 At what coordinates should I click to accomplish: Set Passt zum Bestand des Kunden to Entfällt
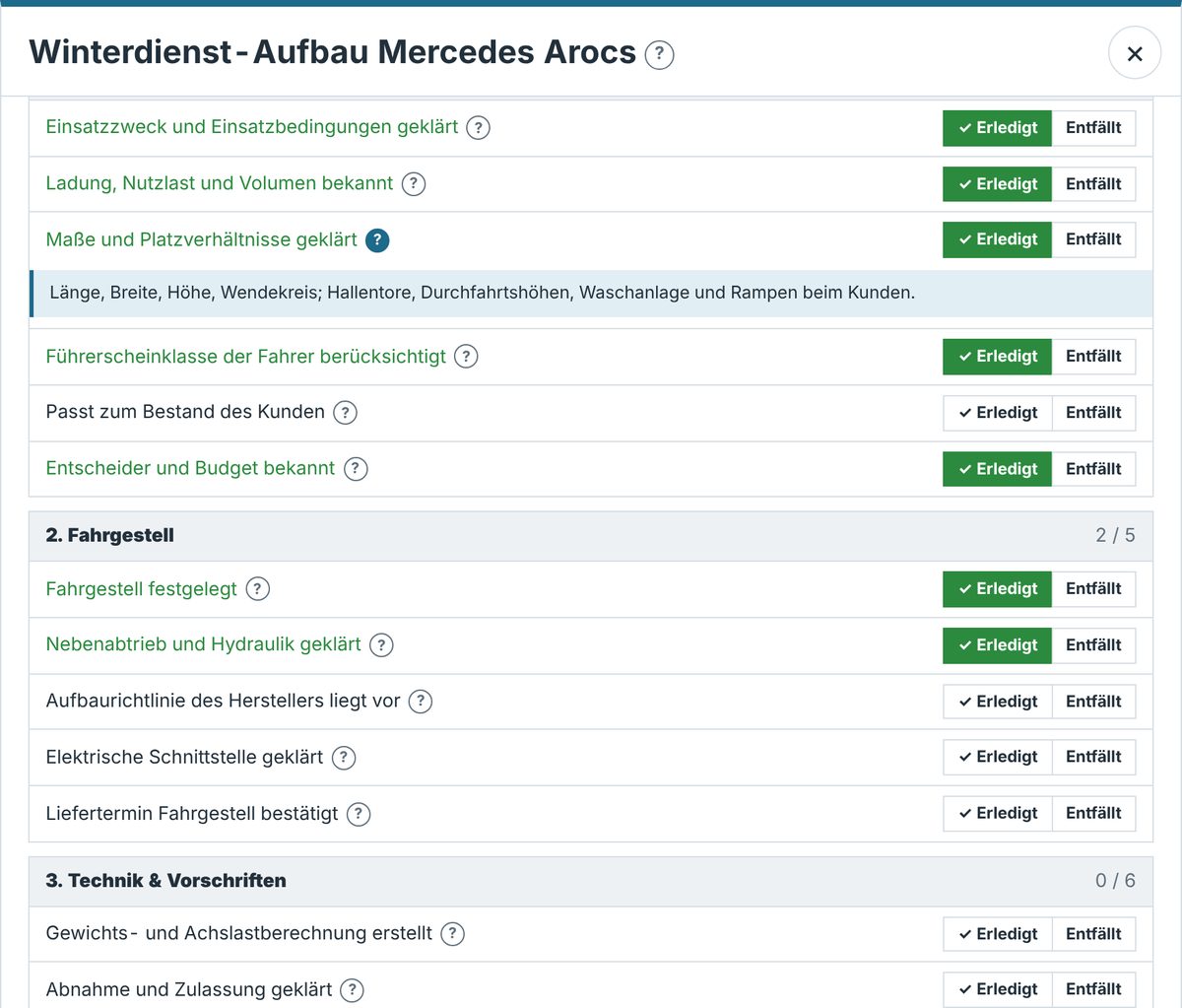1093,413
